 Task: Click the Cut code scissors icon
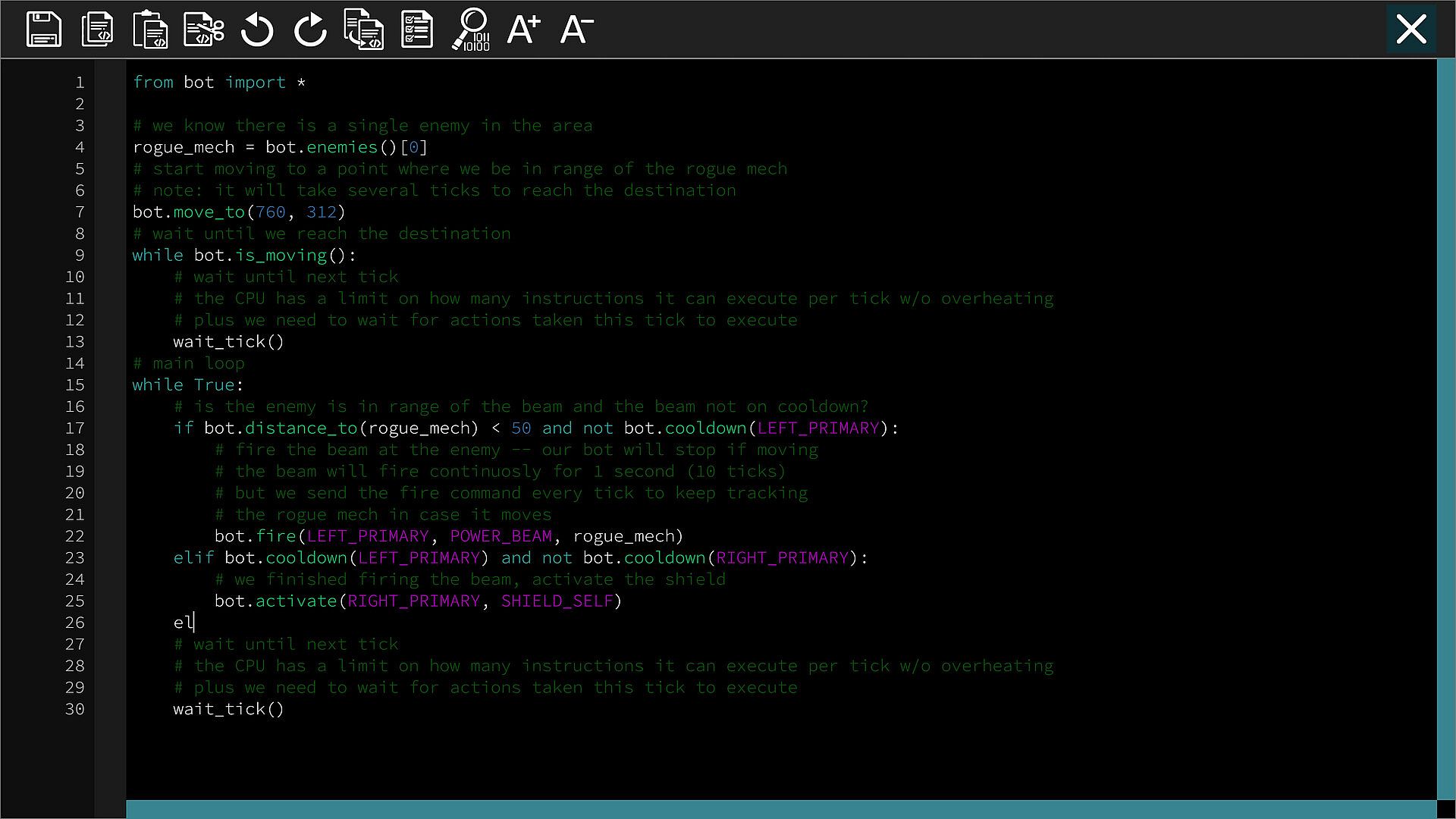tap(203, 30)
